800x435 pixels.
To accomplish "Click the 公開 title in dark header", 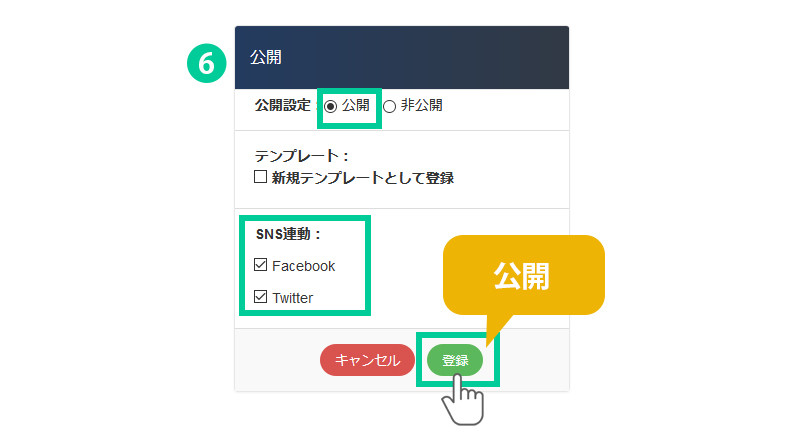I will pos(265,58).
